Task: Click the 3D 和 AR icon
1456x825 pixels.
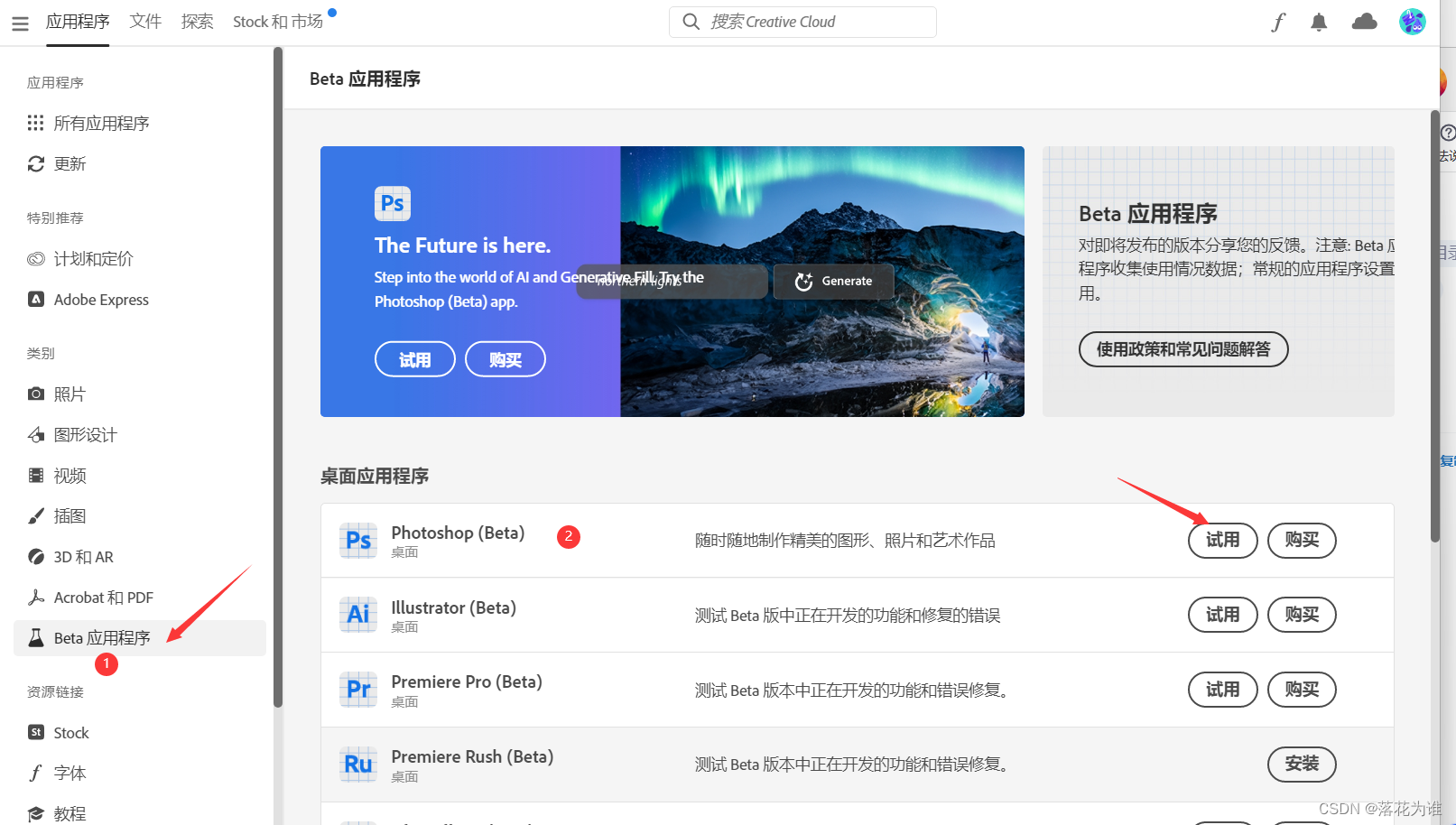Action: (36, 556)
